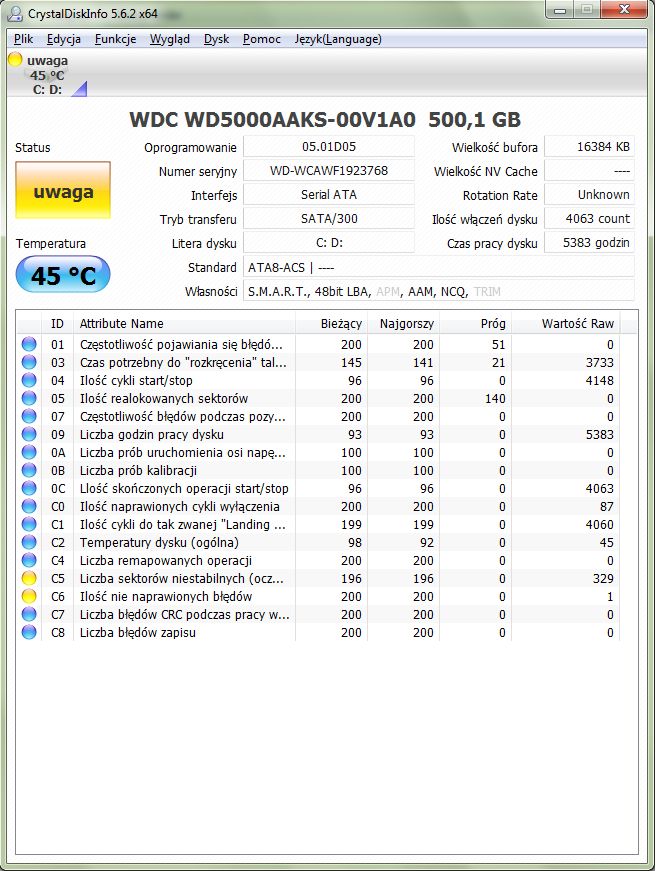This screenshot has width=656, height=871.
Task: Open the Edycja menu
Action: (64, 39)
